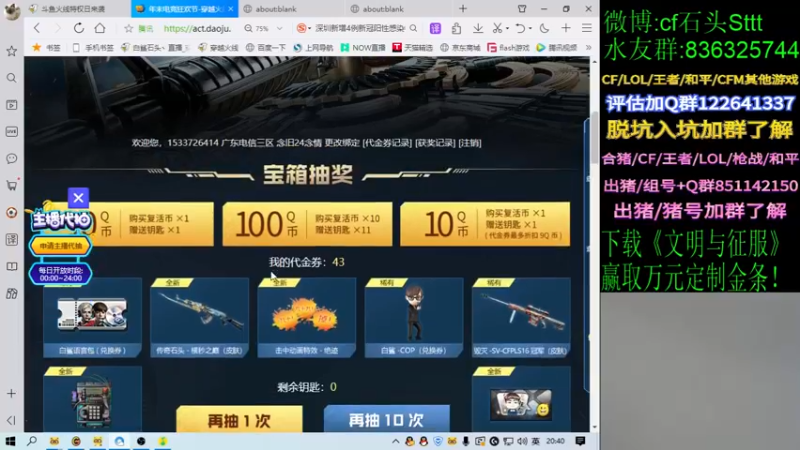Open the browser hamburger menu

(x=587, y=29)
